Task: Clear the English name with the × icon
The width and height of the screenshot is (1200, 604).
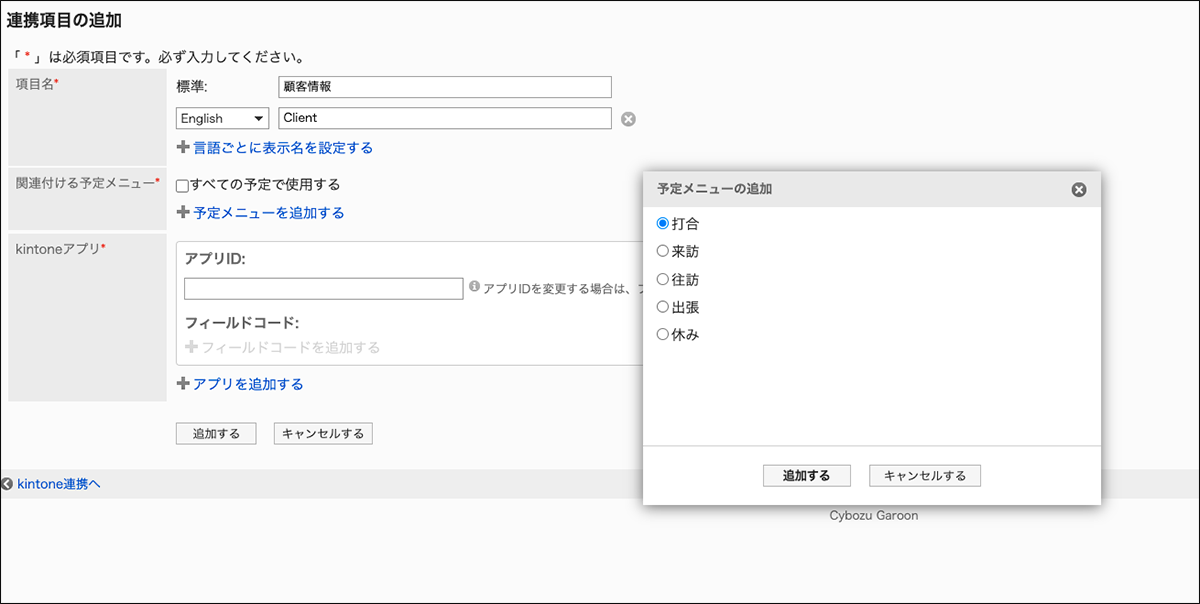Action: [628, 118]
